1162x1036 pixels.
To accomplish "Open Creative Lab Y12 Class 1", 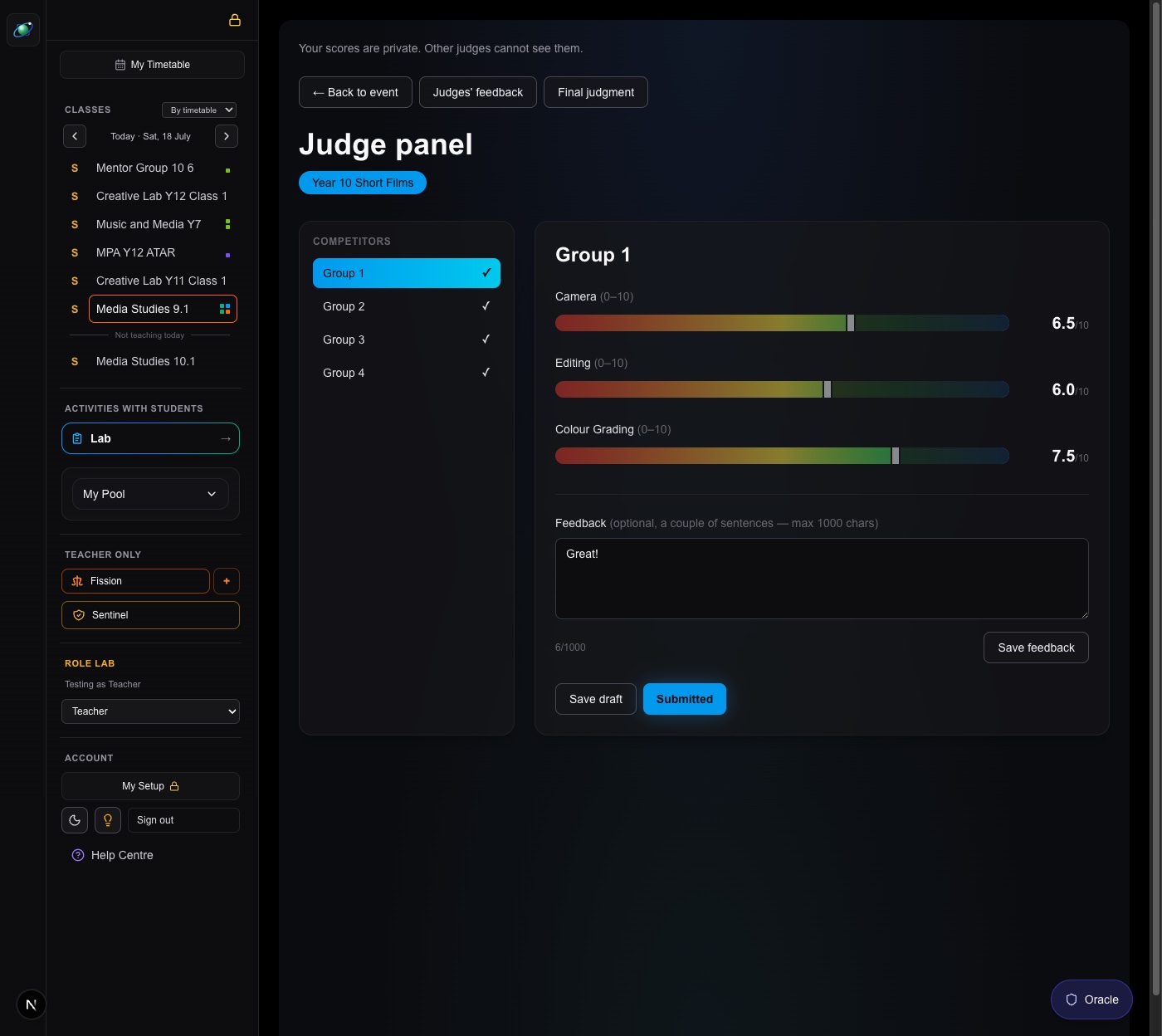I will tap(162, 196).
